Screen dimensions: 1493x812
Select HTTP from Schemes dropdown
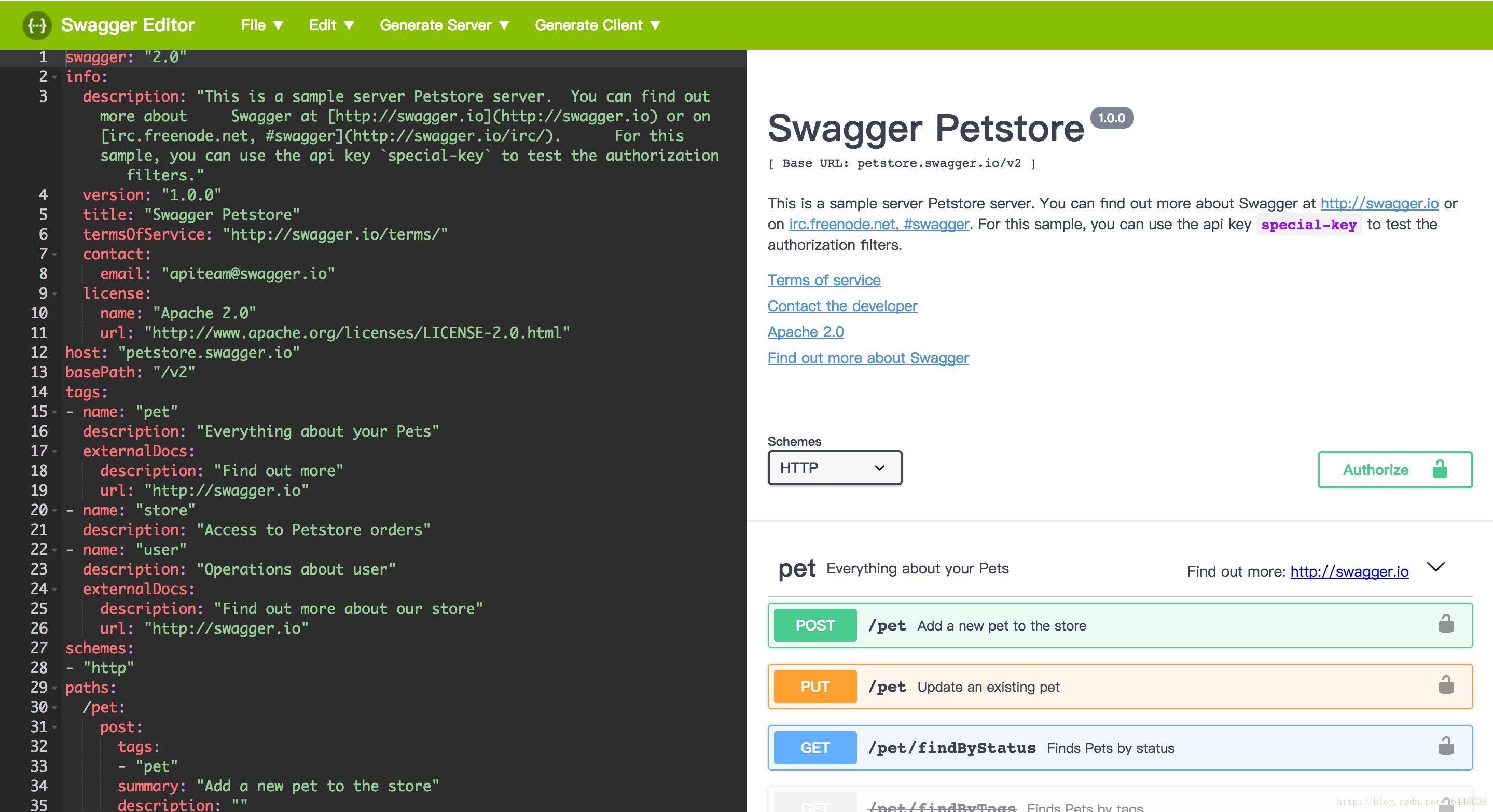click(833, 467)
